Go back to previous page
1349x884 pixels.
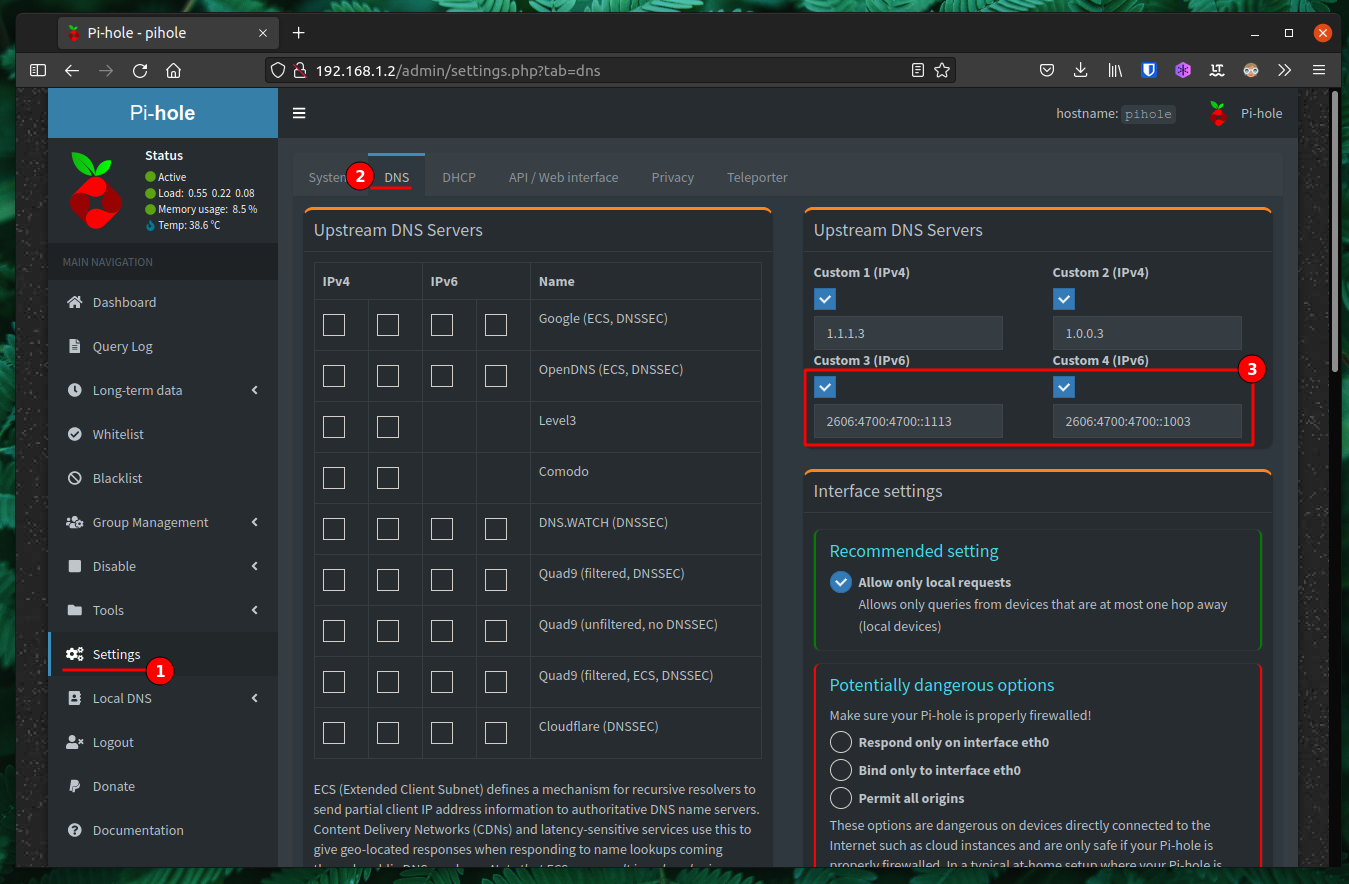[x=71, y=71]
